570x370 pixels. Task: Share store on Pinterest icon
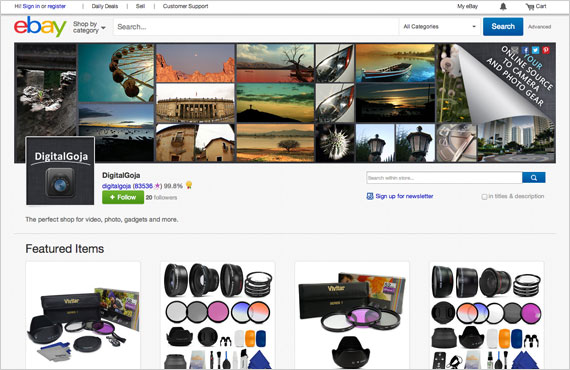(x=546, y=50)
